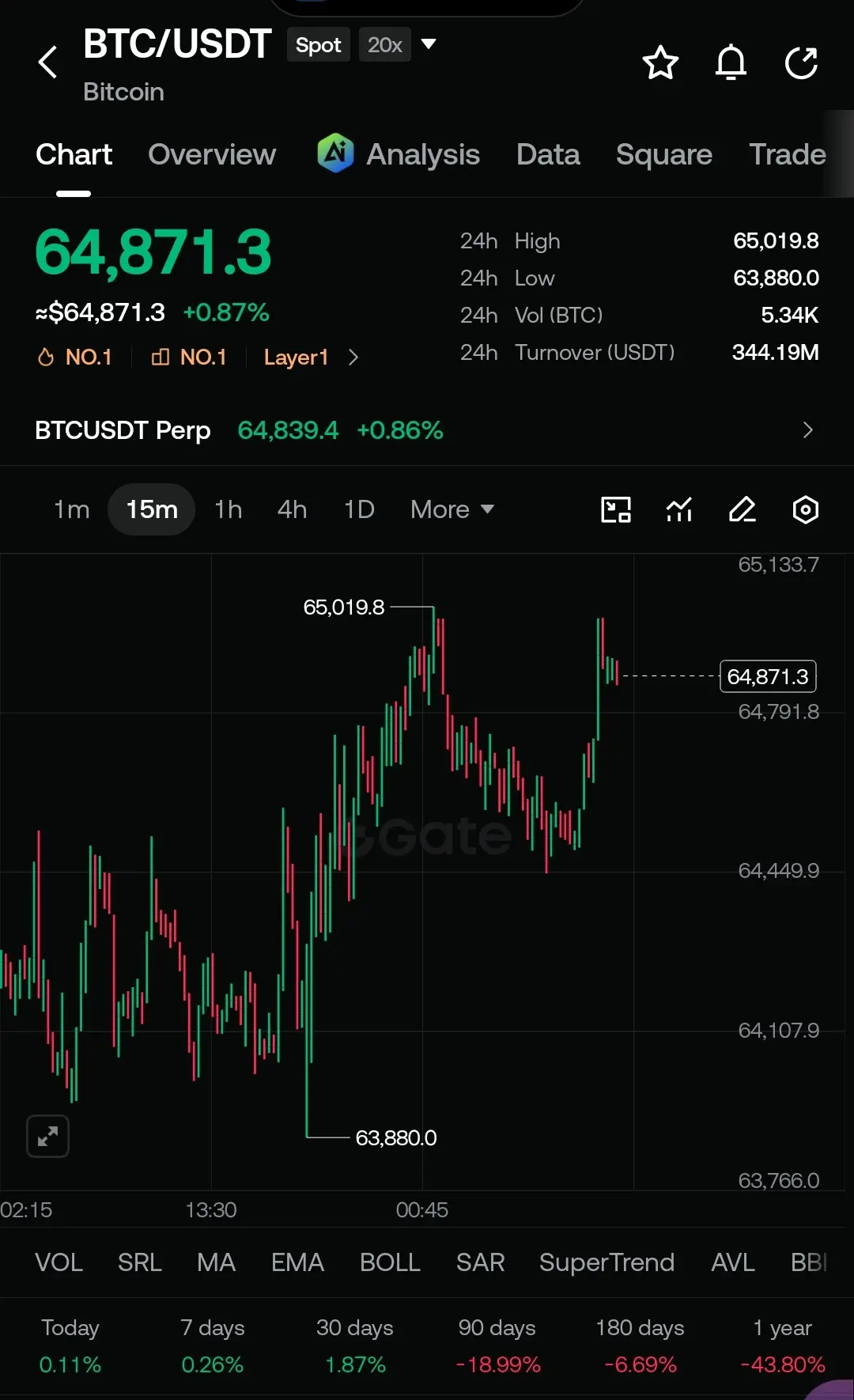Tap the Perp price 64,839.4
854x1400 pixels.
(x=288, y=429)
